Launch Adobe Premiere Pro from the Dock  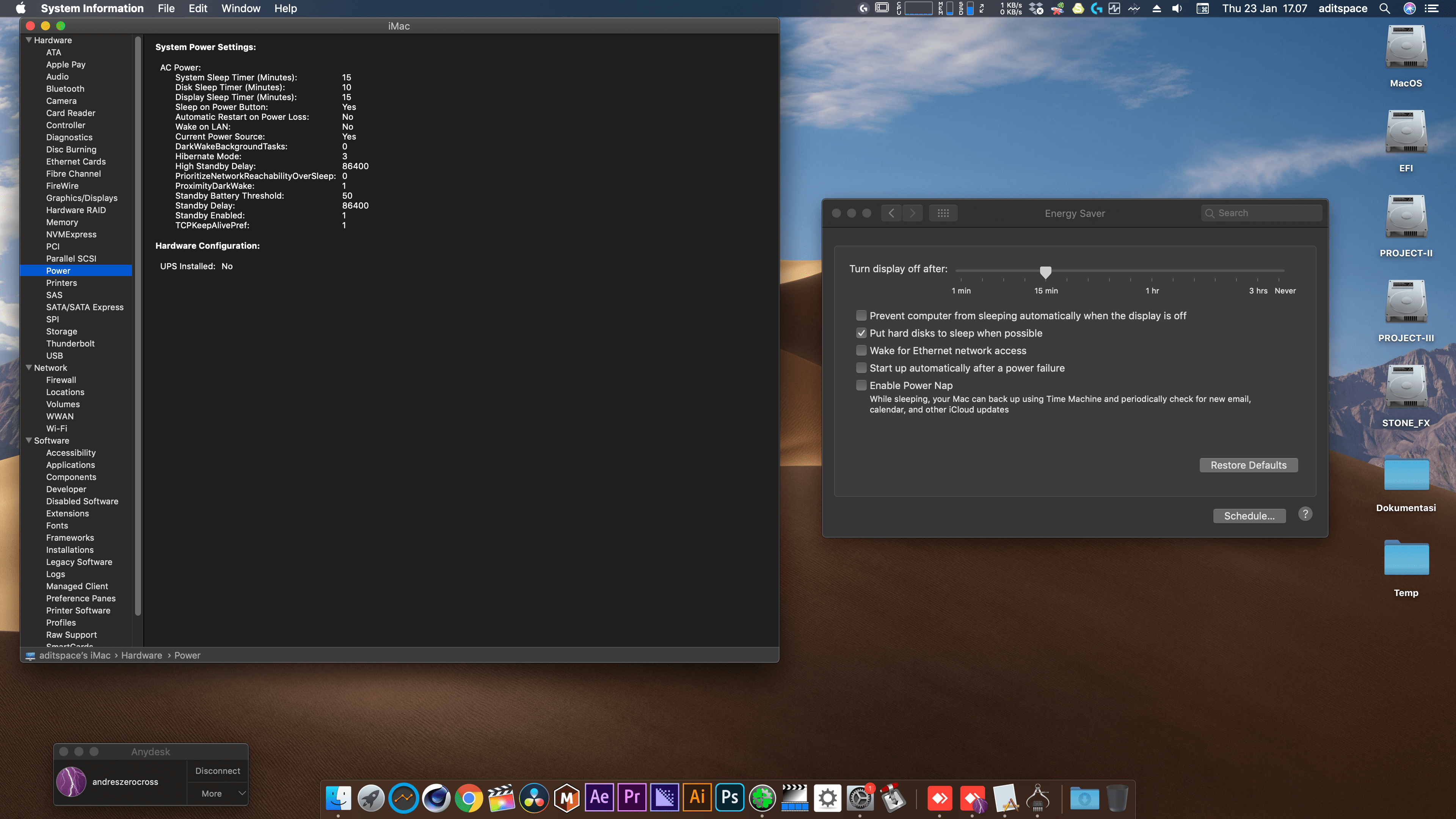tap(632, 797)
